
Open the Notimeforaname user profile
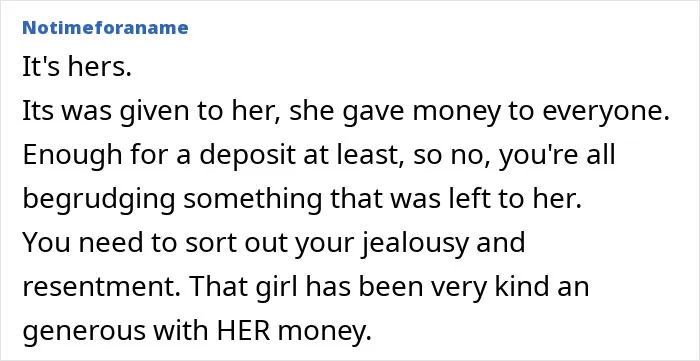[105, 28]
